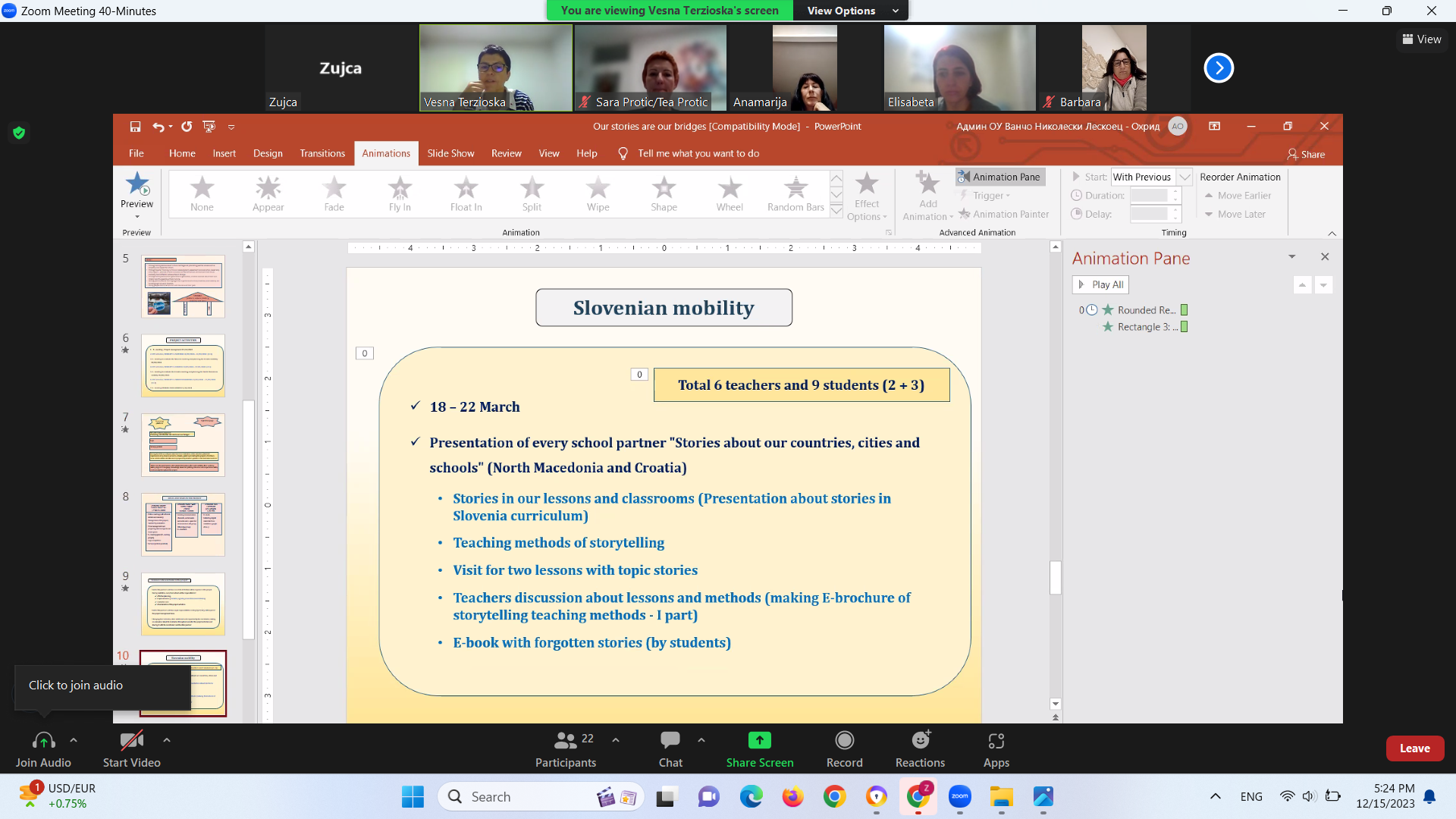Click the green encryption shield icon
This screenshot has height=819, width=1456.
tap(19, 133)
